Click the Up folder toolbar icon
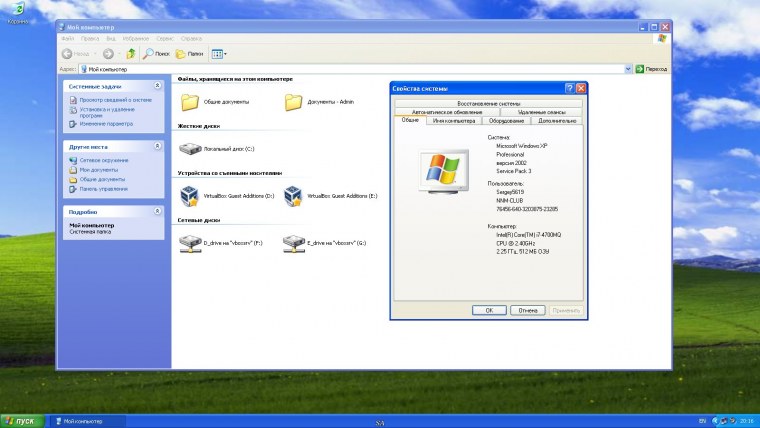The image size is (760, 428). tap(130, 53)
